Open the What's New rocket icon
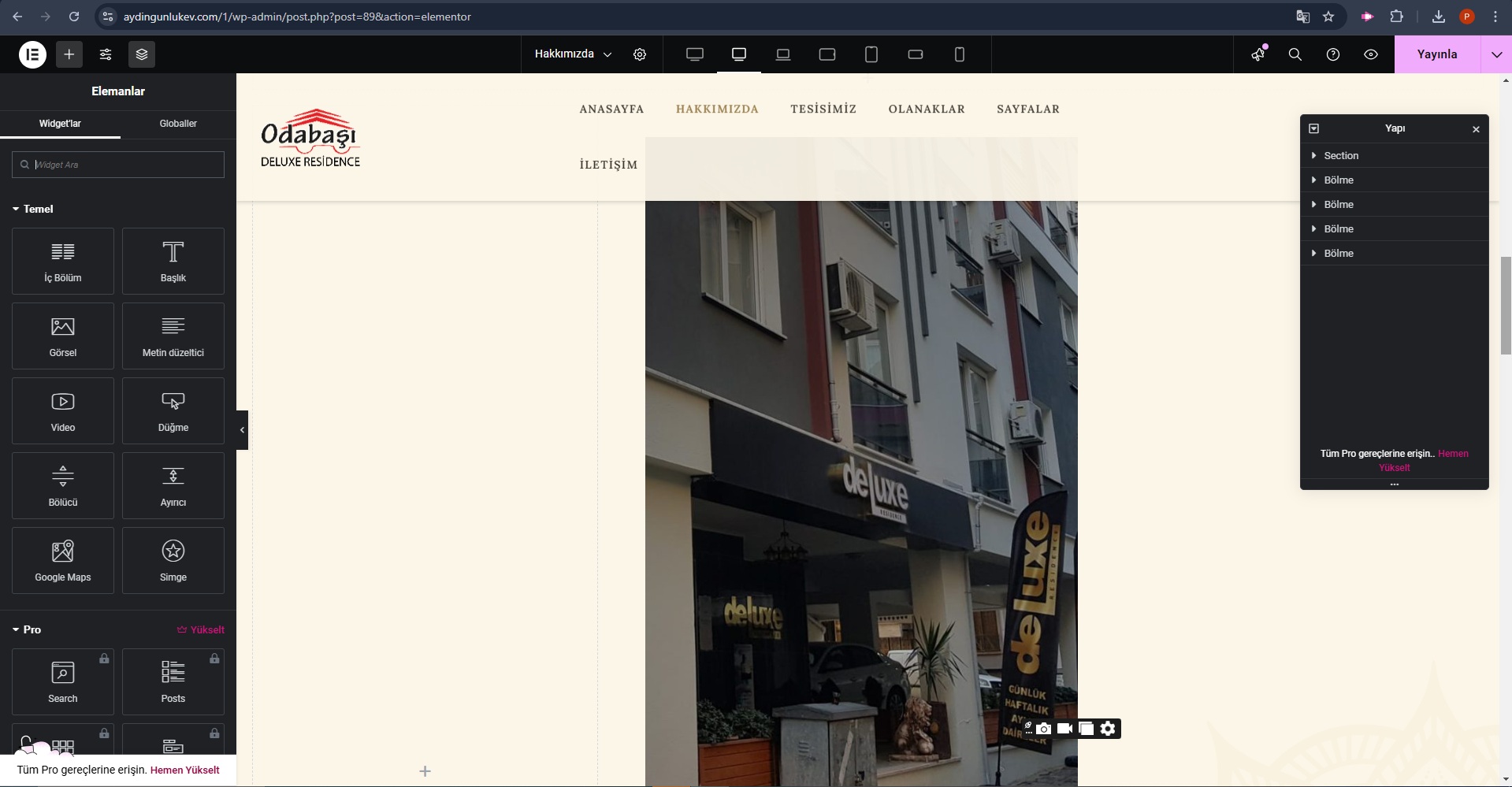 1258,54
